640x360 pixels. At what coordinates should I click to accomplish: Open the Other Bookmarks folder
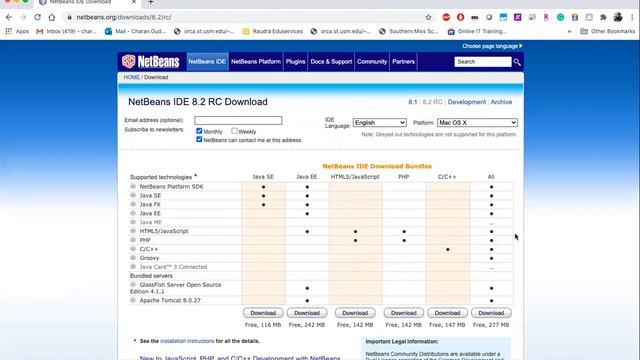tap(608, 31)
